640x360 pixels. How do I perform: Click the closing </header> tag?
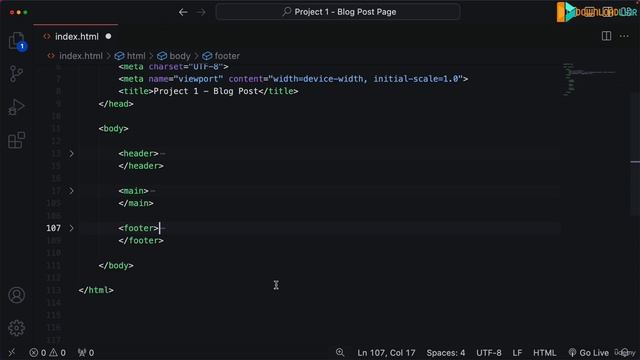point(141,166)
